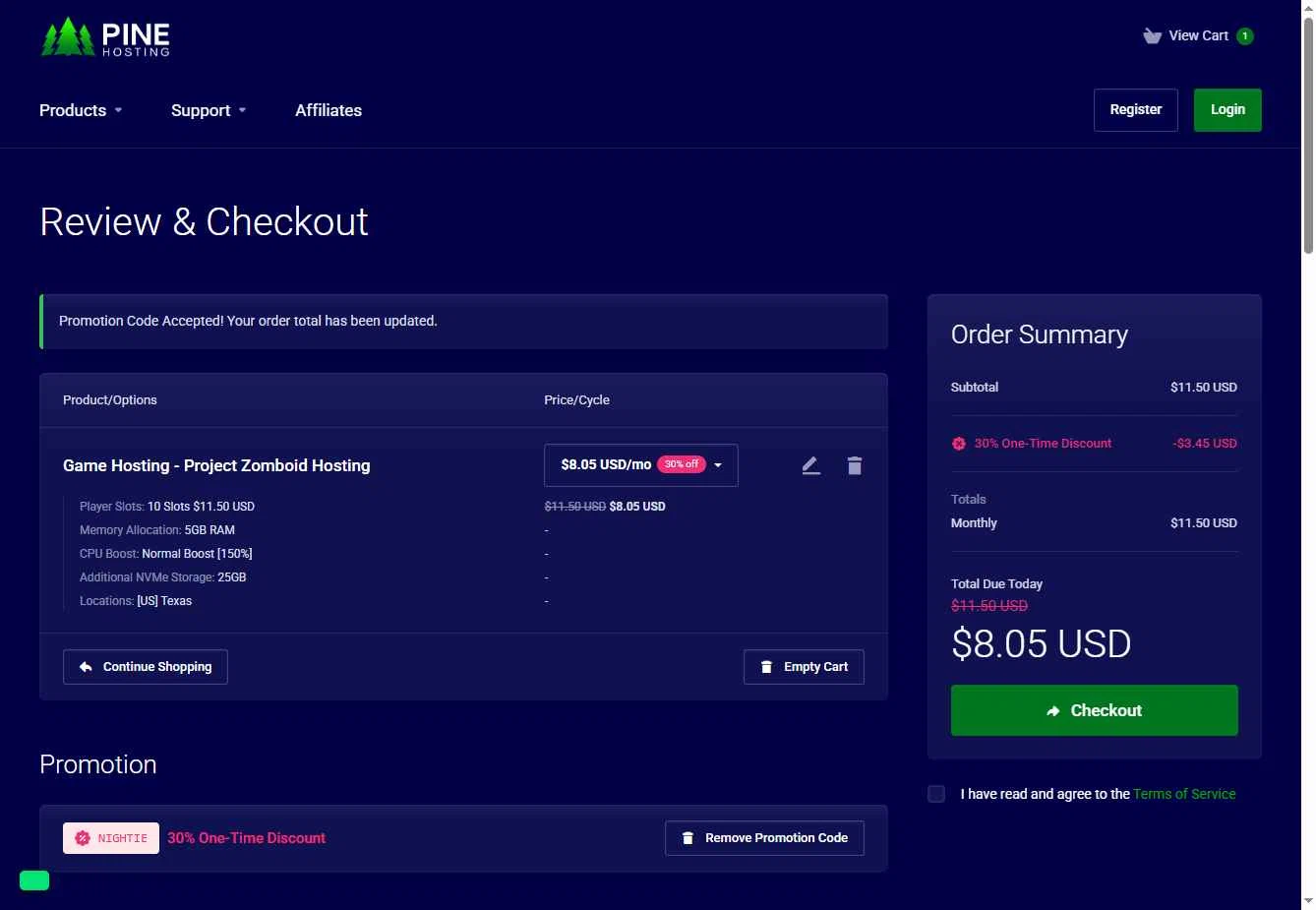
Task: Tick the Terms of Service agreement checkbox
Action: pos(936,794)
